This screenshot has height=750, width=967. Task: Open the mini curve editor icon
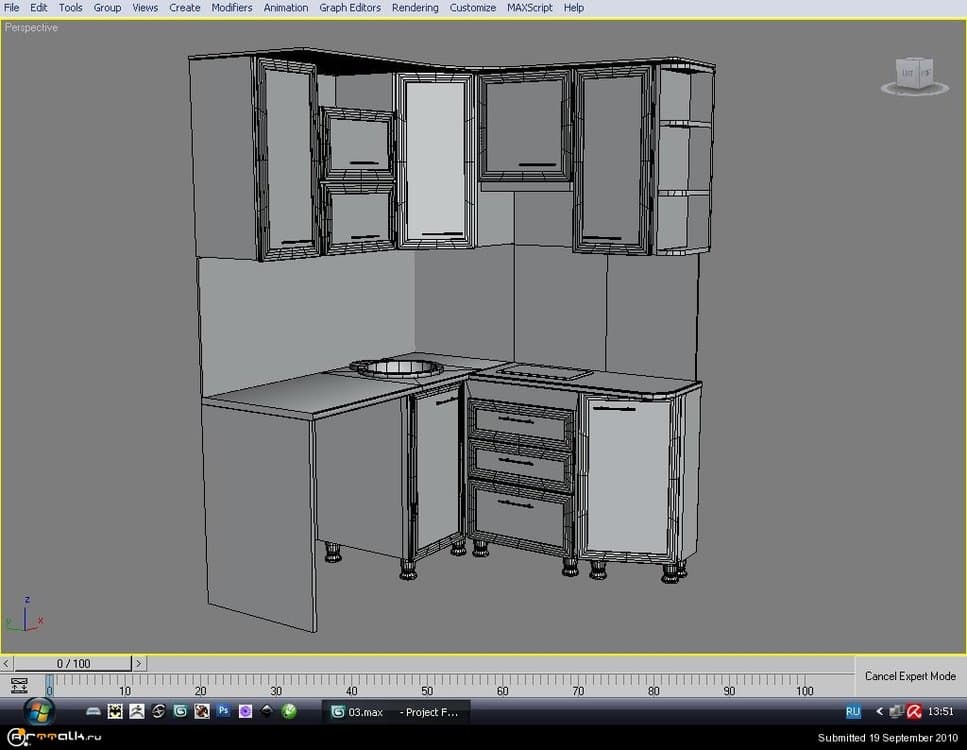pos(18,685)
